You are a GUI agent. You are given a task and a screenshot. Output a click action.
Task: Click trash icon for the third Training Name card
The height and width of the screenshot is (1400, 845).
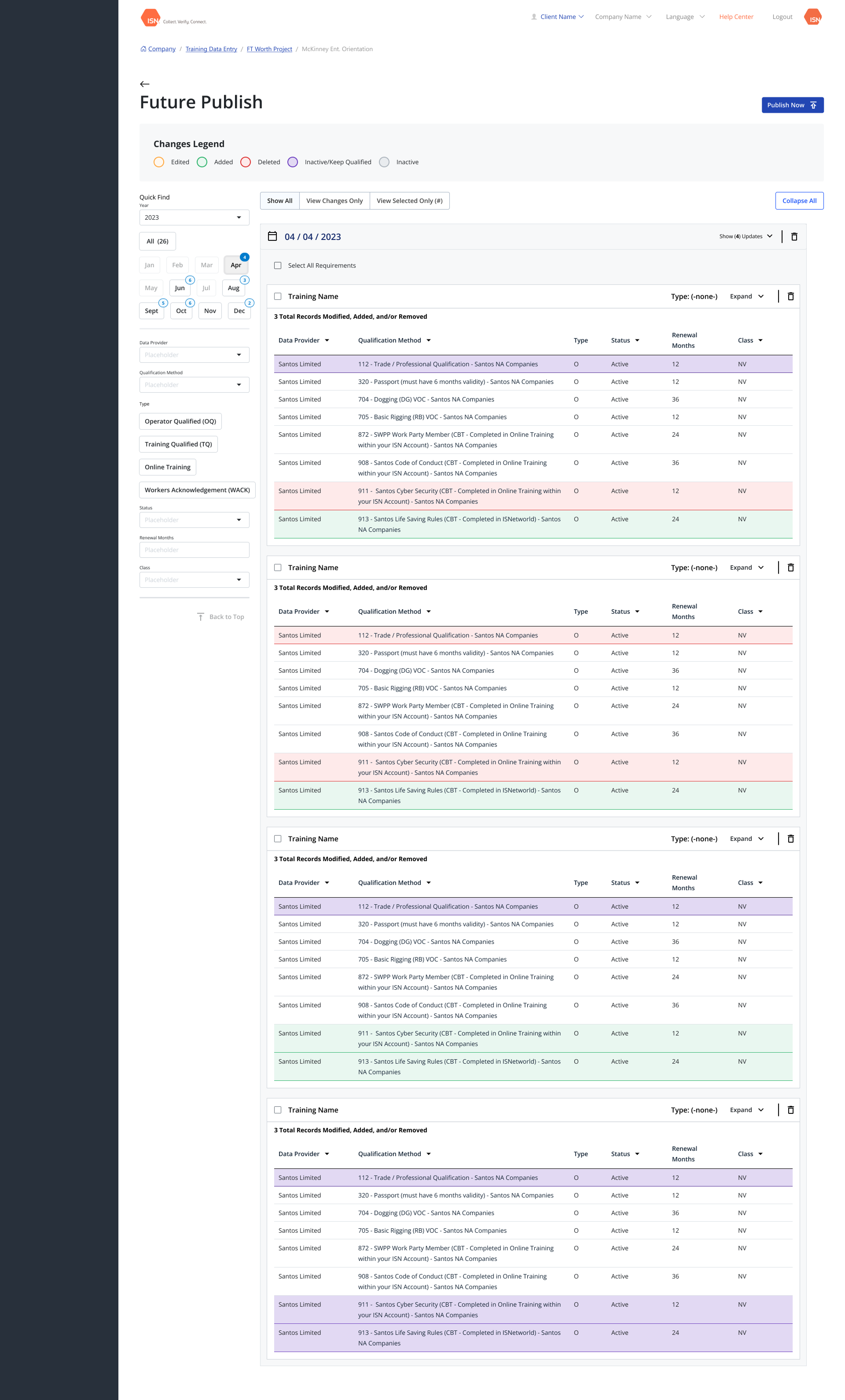pos(790,838)
